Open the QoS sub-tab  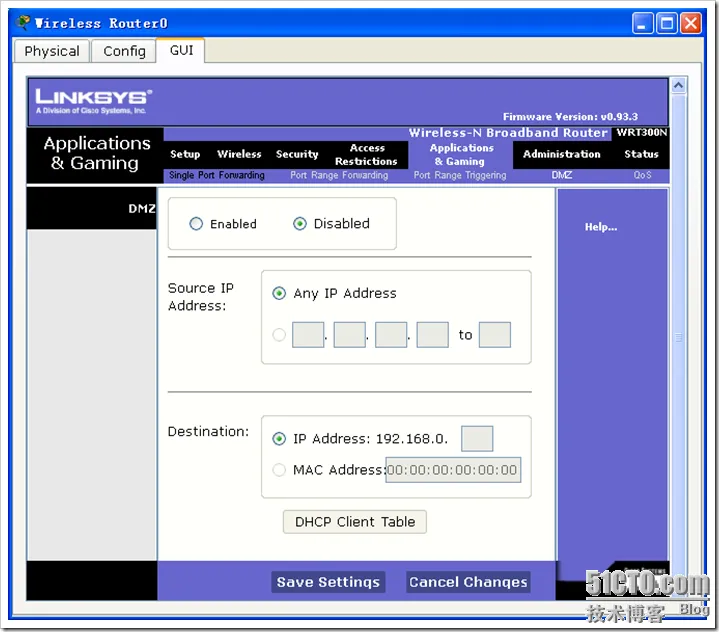[x=642, y=175]
